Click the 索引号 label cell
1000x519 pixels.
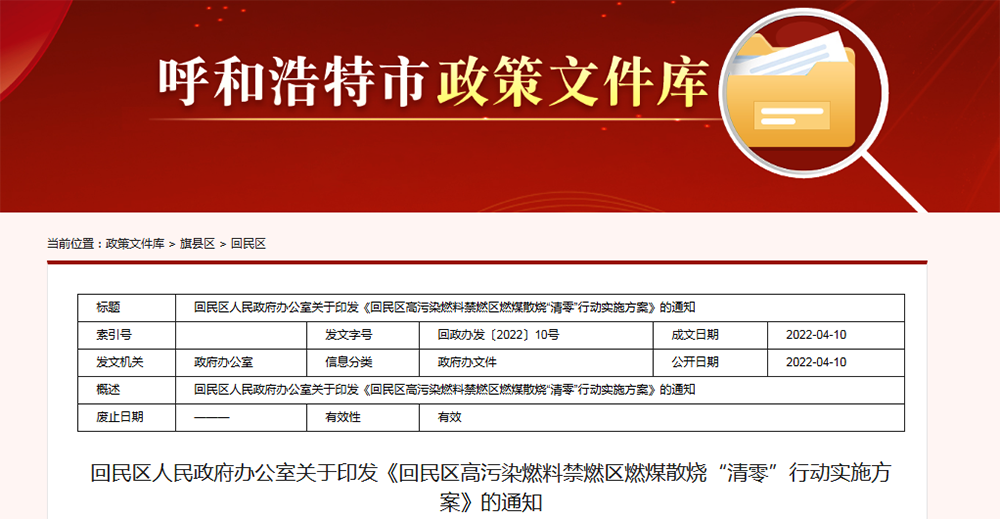126,335
